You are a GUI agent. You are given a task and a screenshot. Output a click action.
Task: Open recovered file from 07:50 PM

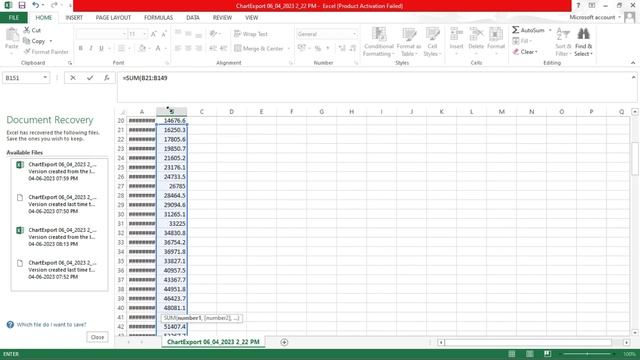(59, 204)
